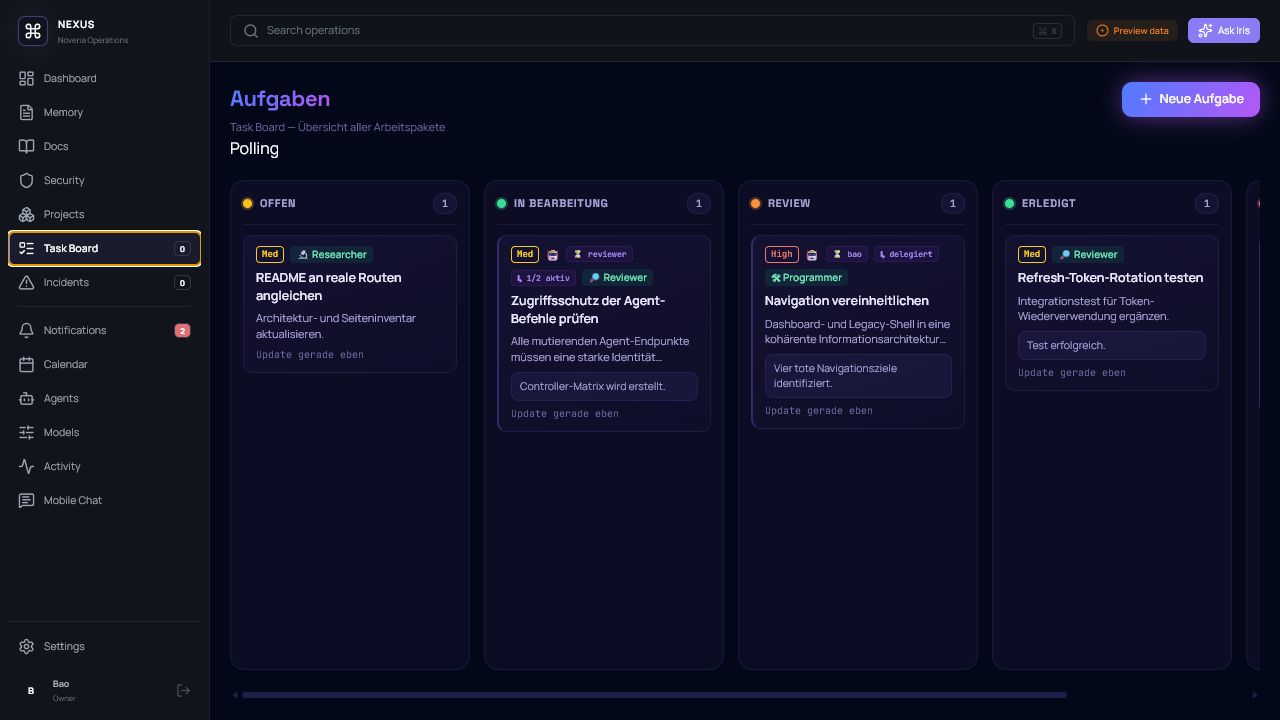Open the Navigation vereinheitlichen card title
This screenshot has height=720, width=1280.
pos(846,301)
